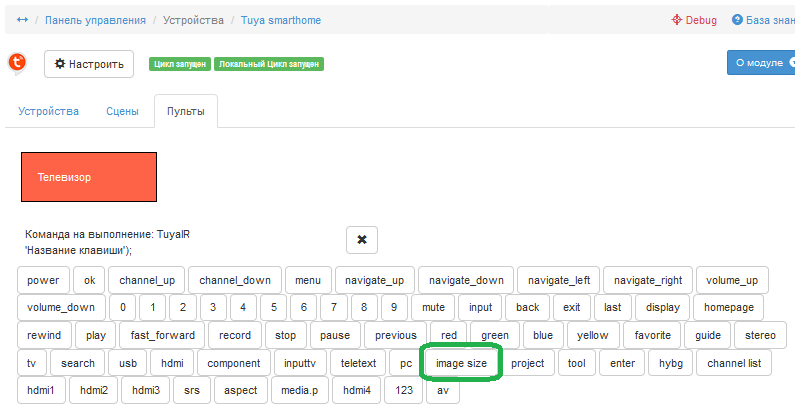Click the hdmi1 key button
The width and height of the screenshot is (795, 416).
(x=41, y=390)
